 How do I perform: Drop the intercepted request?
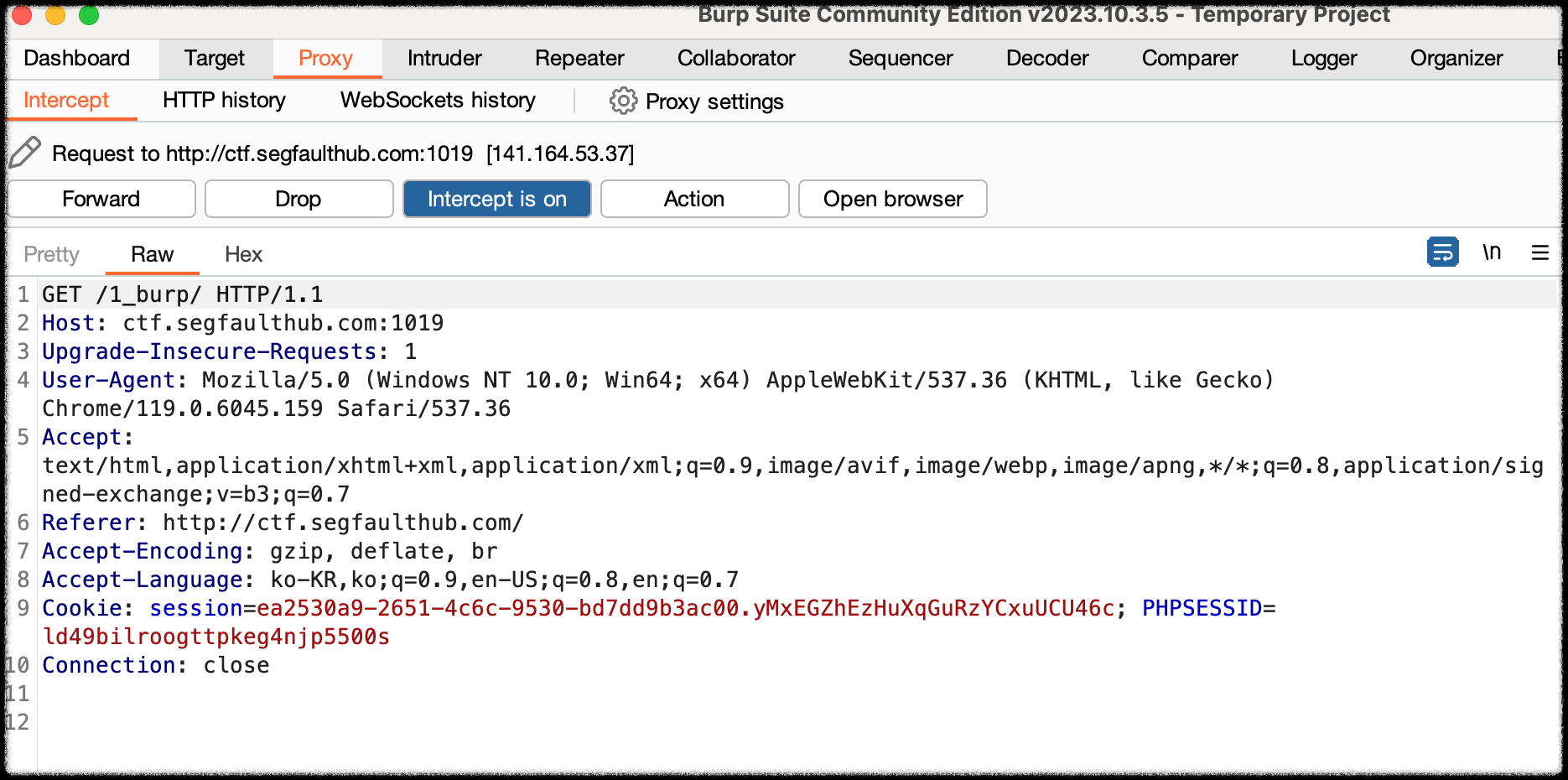[x=299, y=199]
